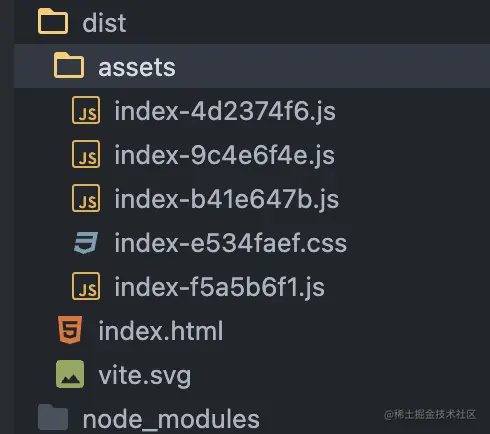
Task: Select index-f5a5b6f1.js file name
Action: coord(220,287)
